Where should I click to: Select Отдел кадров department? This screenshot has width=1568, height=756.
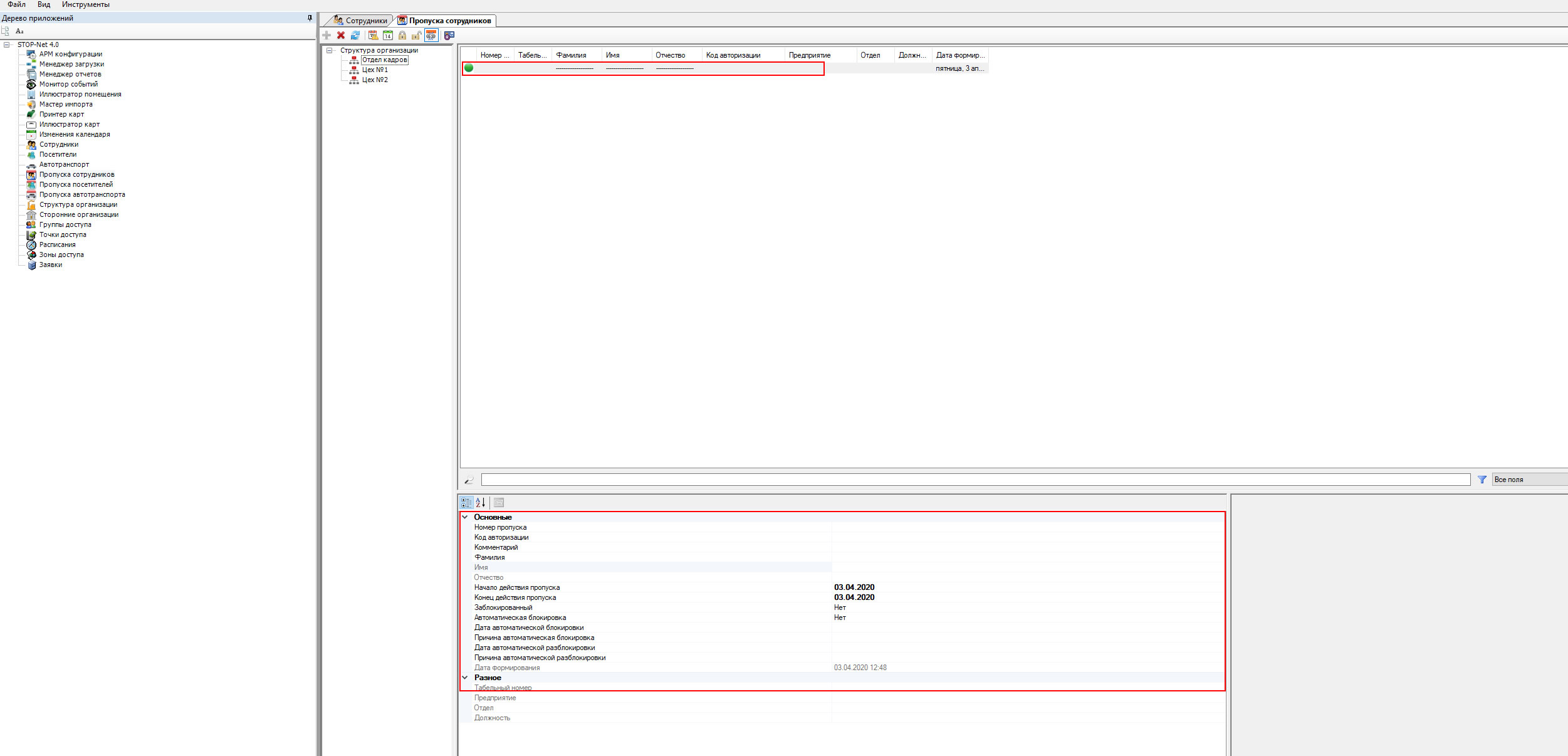[x=385, y=60]
